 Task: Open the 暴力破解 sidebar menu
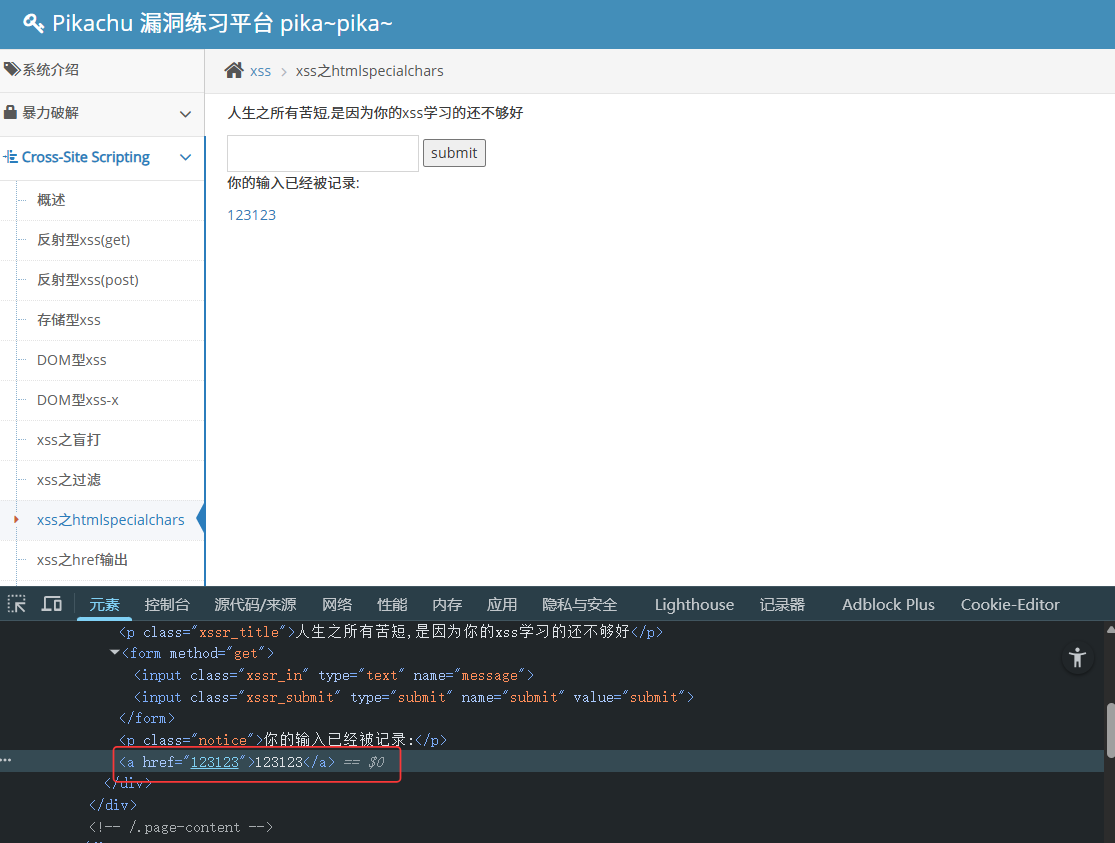[x=102, y=113]
